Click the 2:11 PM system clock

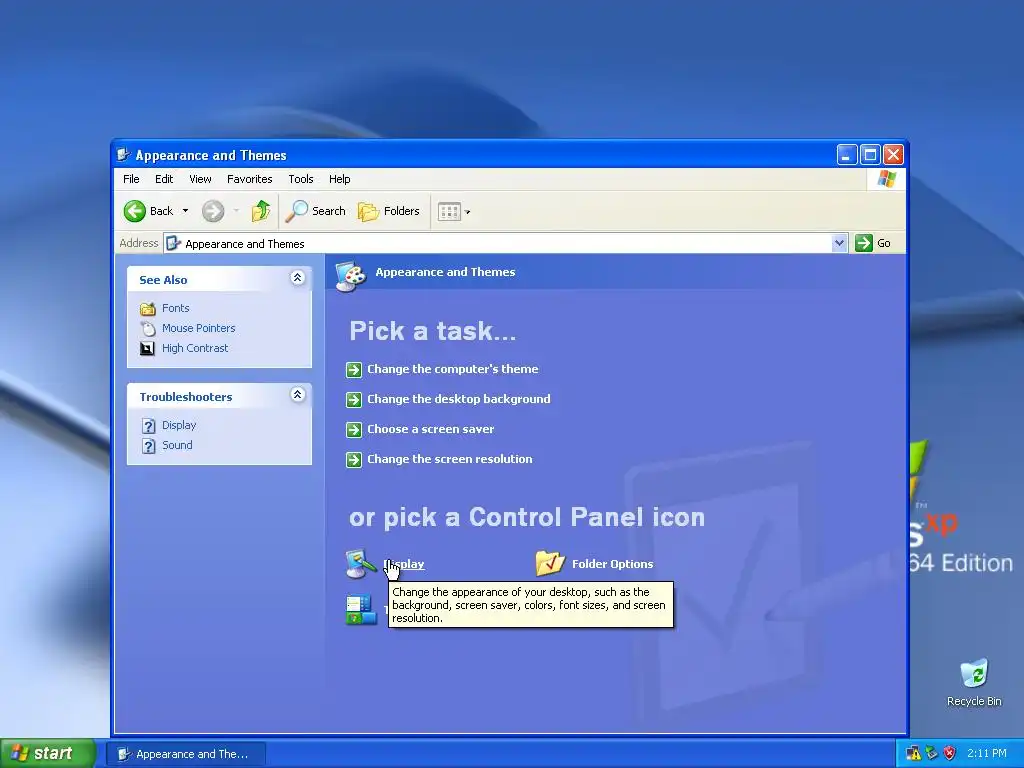coord(987,754)
